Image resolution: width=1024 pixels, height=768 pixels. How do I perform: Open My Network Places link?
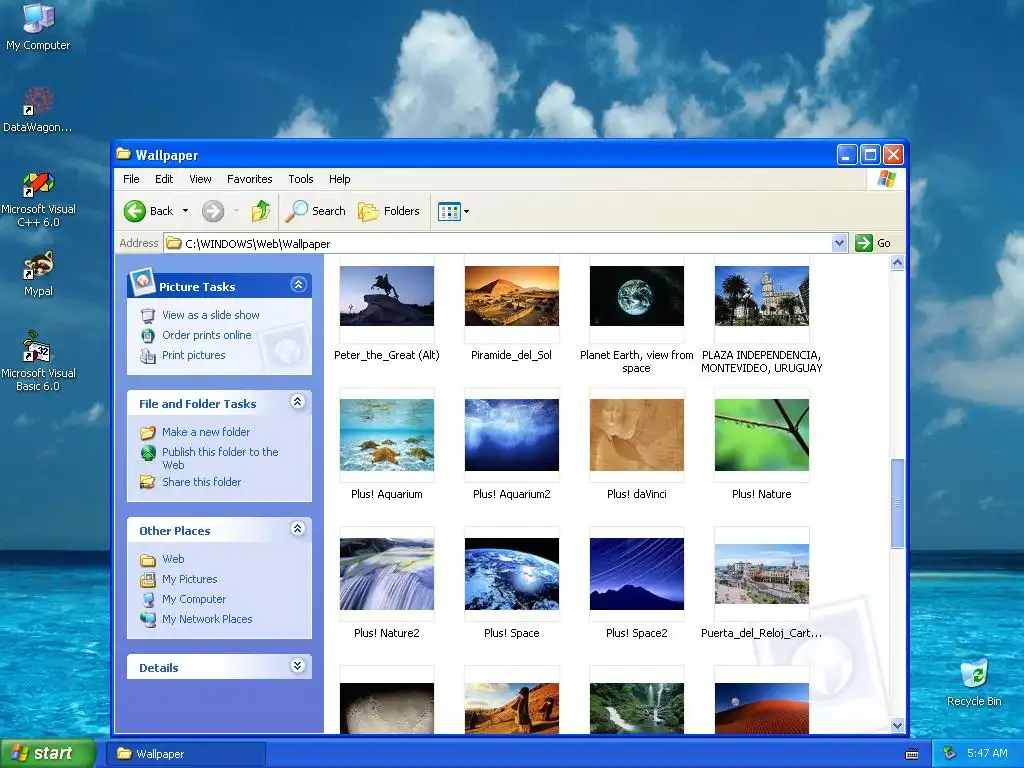[207, 619]
